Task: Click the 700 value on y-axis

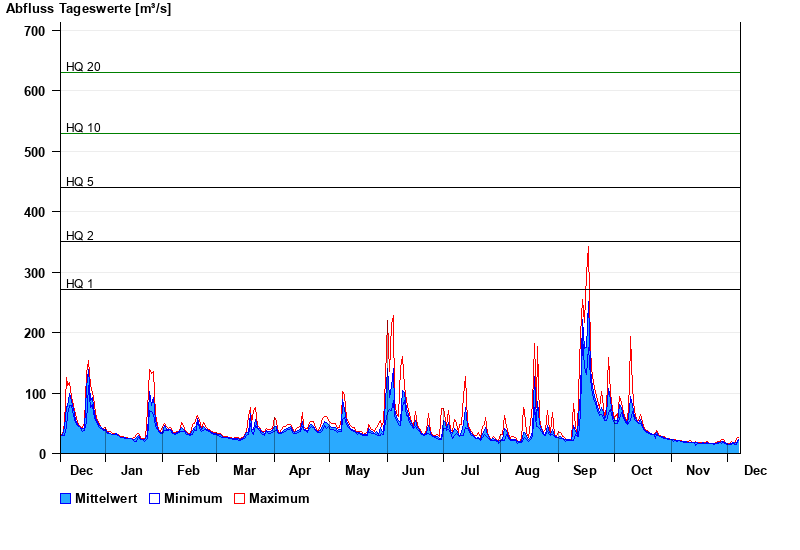Action: coord(35,31)
